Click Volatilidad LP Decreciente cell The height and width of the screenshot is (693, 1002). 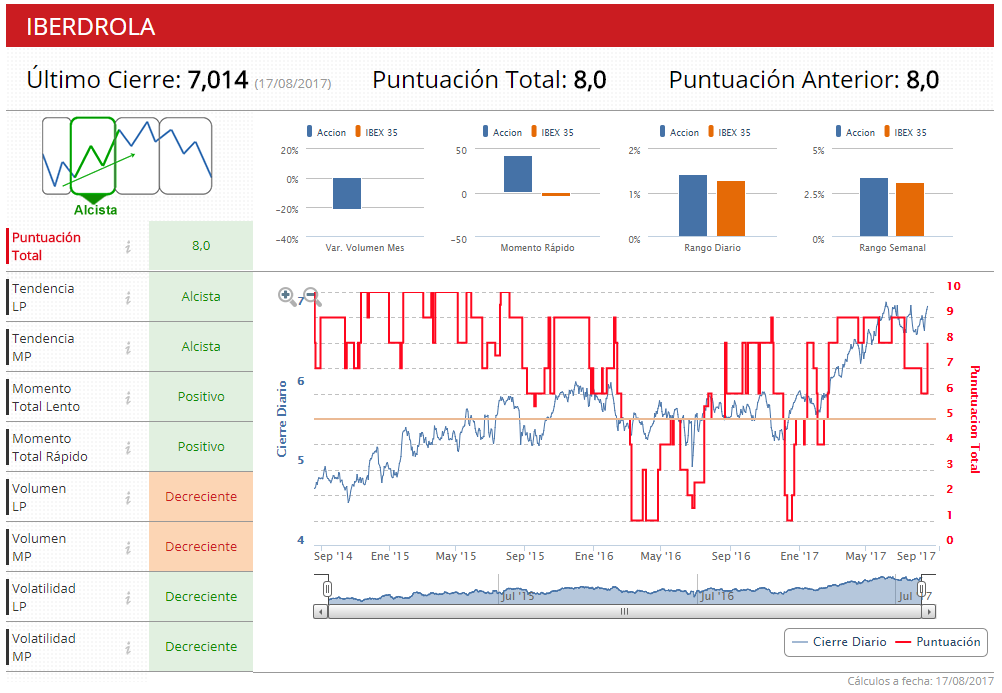(x=201, y=596)
